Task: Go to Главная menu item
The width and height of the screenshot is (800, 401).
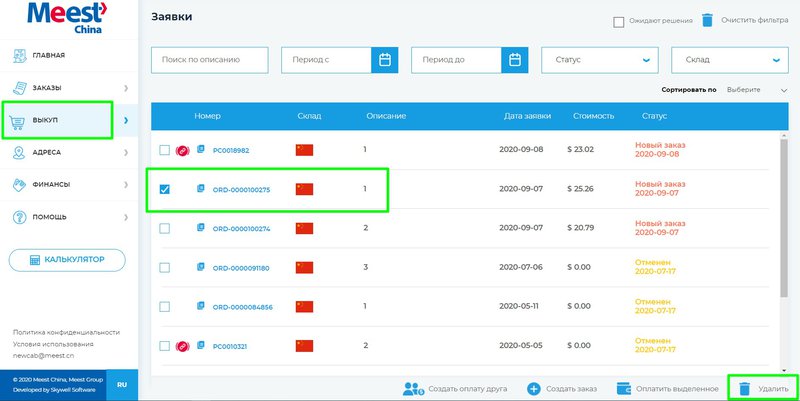Action: point(69,55)
